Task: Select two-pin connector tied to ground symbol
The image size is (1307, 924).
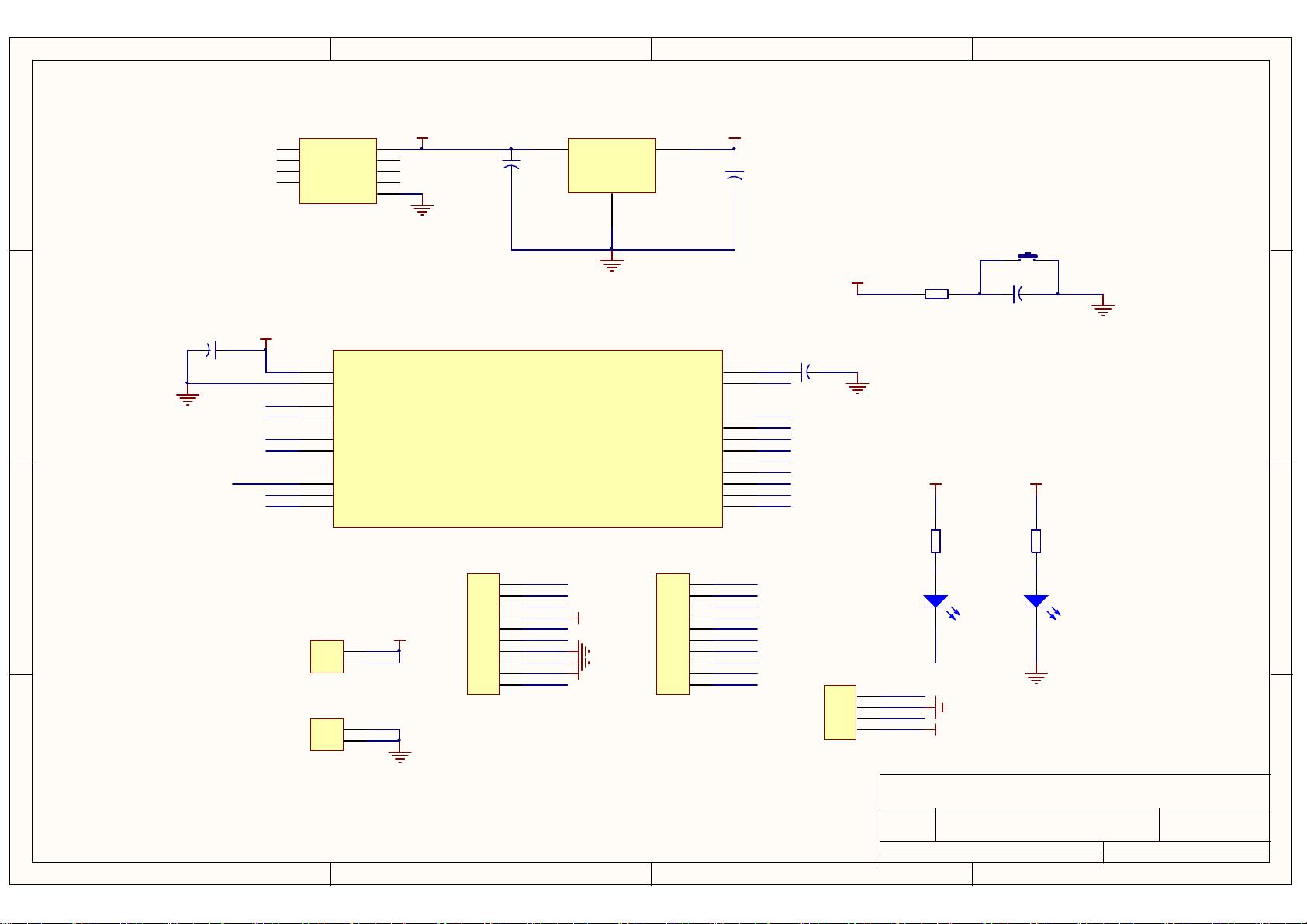Action: click(327, 735)
